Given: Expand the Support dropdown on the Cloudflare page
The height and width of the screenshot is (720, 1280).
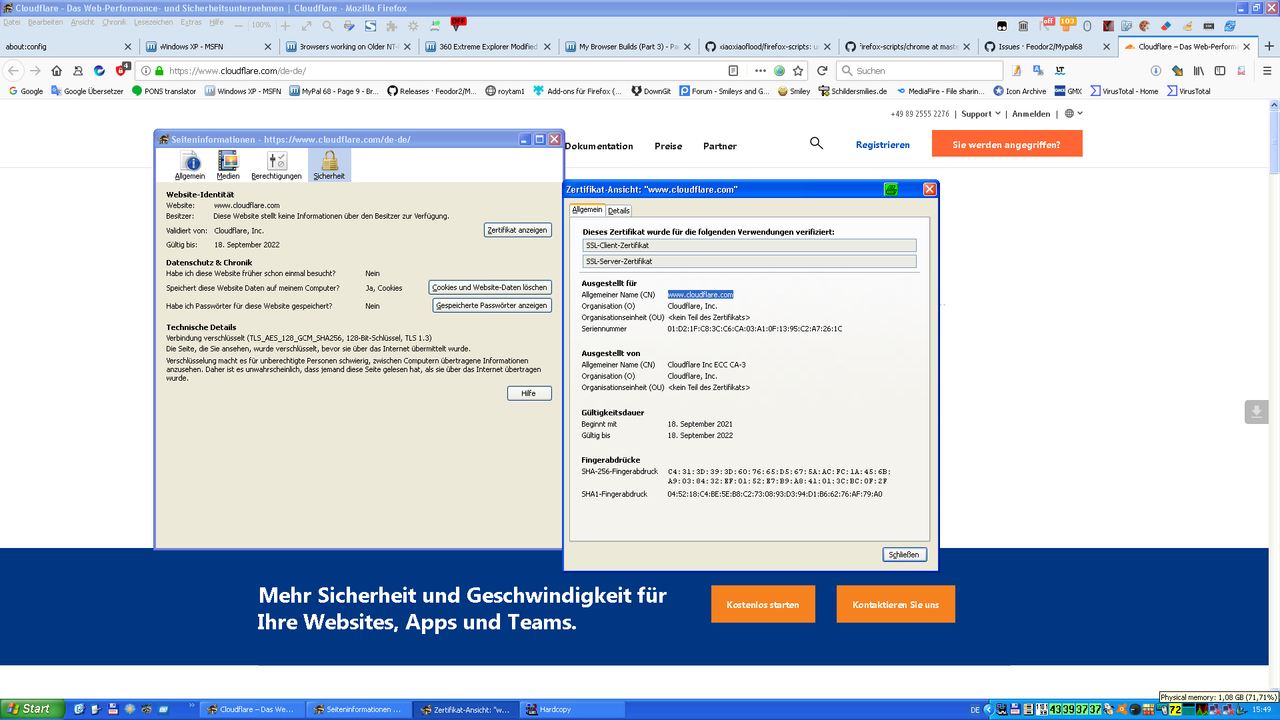Looking at the screenshot, I should (x=977, y=113).
